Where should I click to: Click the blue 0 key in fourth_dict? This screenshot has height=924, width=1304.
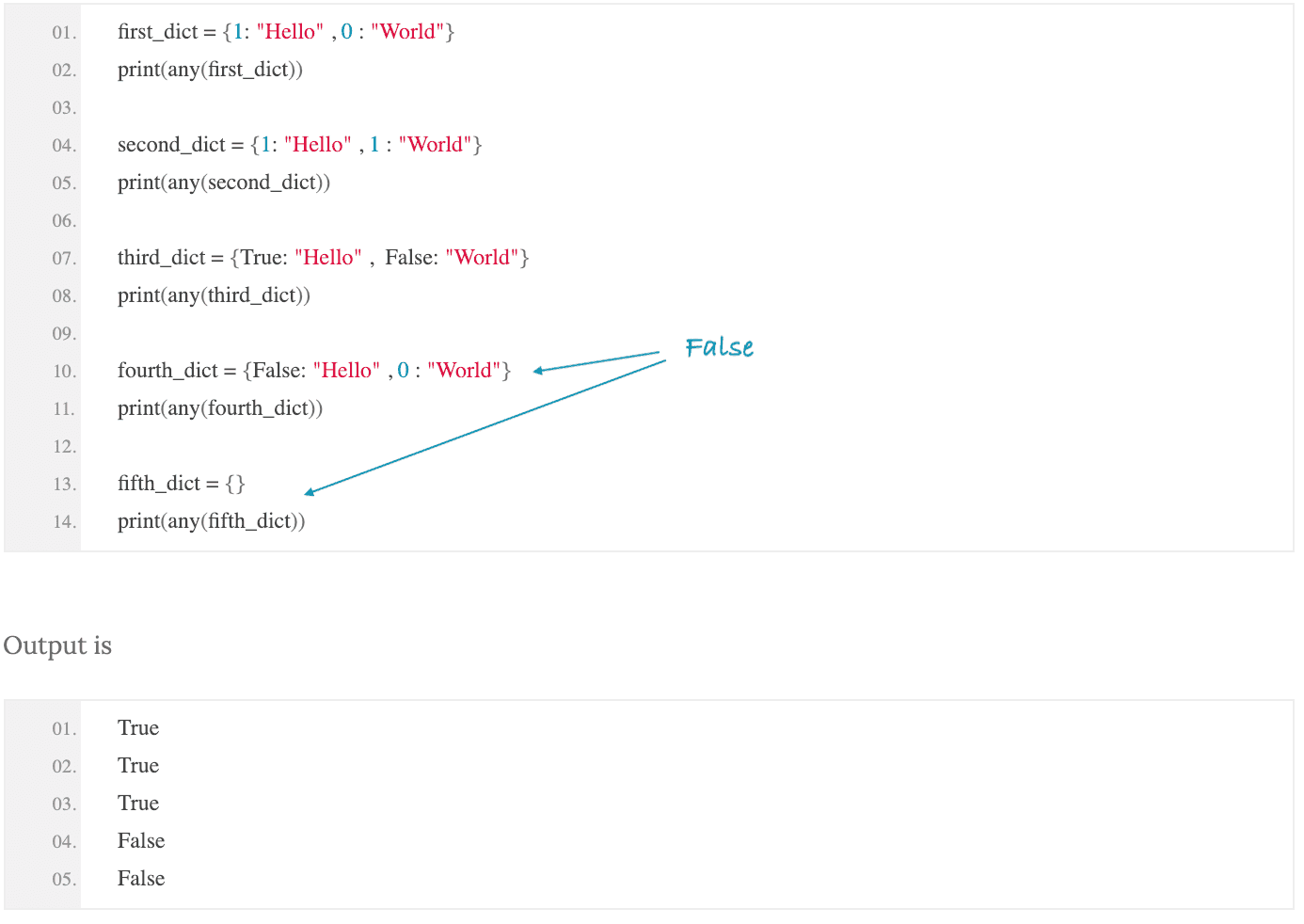(403, 371)
